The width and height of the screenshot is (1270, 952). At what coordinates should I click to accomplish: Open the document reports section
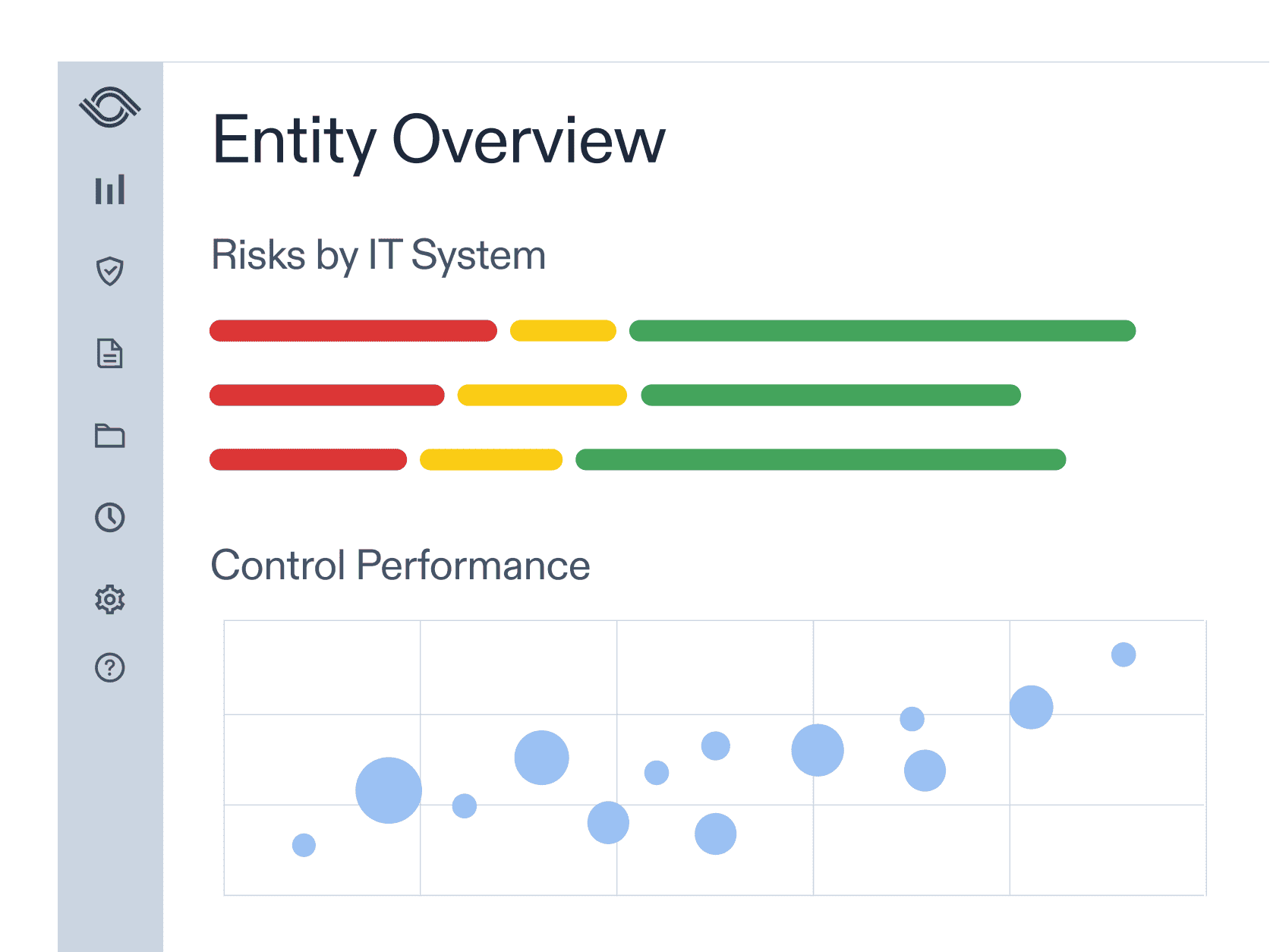(111, 355)
